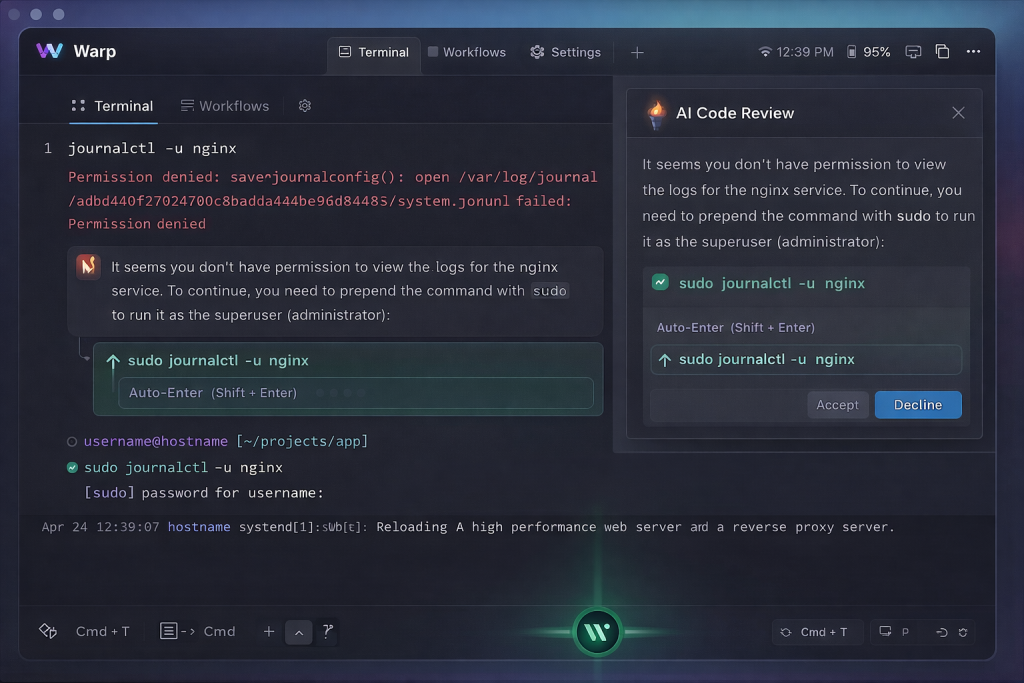Click the inline sudo code chip in message

[x=549, y=291]
